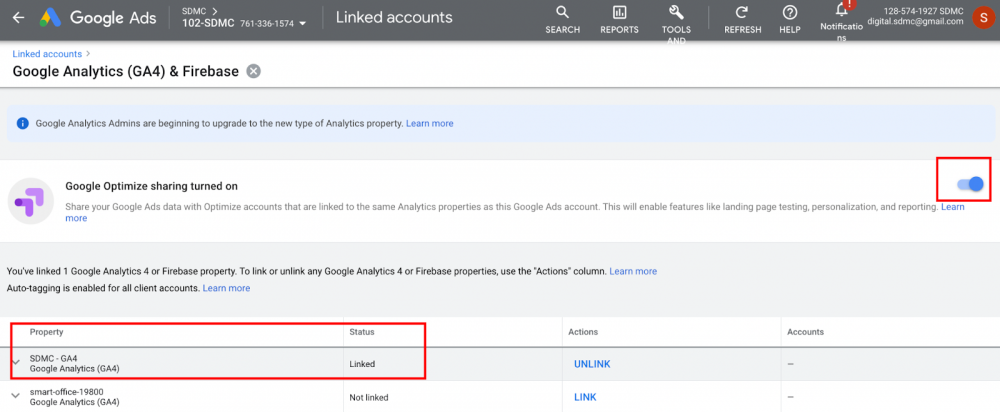Click the Google Optimize logo
This screenshot has height=412, width=1000.
pos(31,200)
